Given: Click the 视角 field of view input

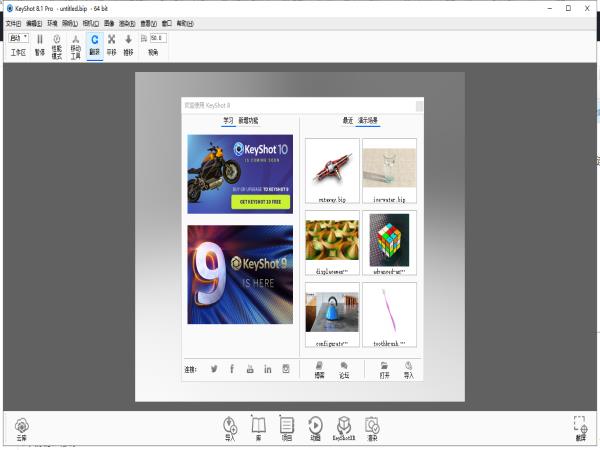Looking at the screenshot, I should point(156,38).
